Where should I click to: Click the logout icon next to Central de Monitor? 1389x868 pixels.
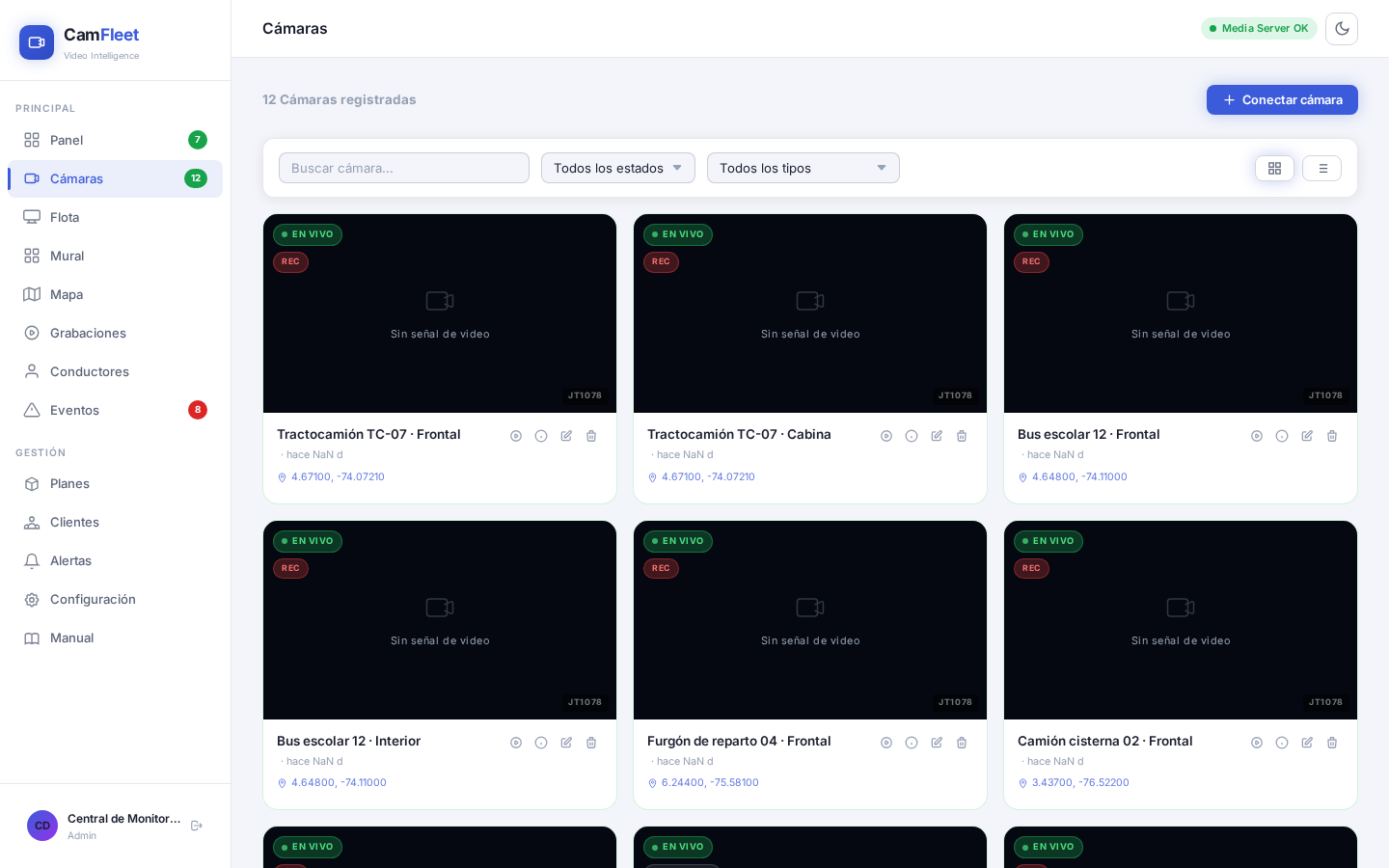197,826
